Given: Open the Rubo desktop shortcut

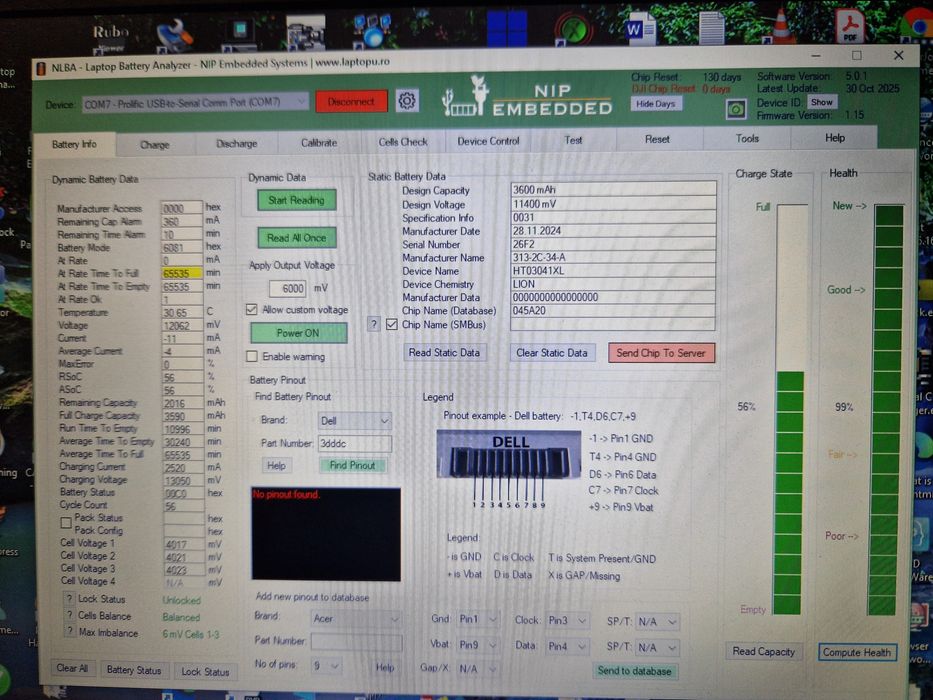Looking at the screenshot, I should coord(110,35).
